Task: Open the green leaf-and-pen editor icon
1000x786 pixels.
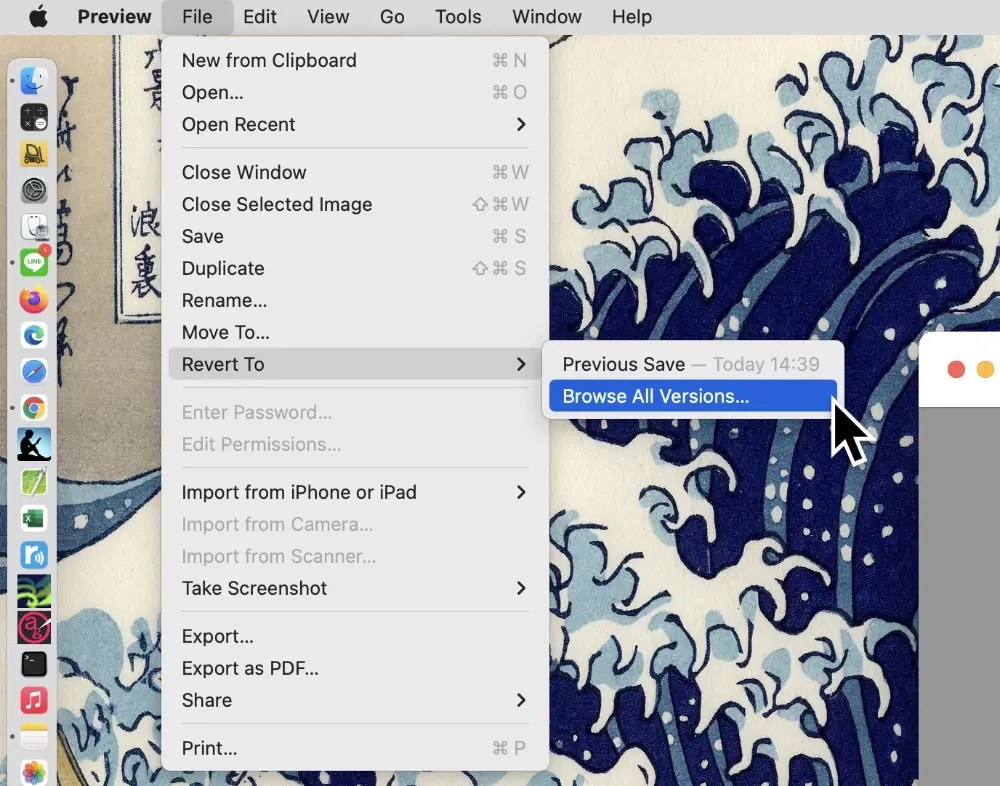Action: [x=33, y=482]
